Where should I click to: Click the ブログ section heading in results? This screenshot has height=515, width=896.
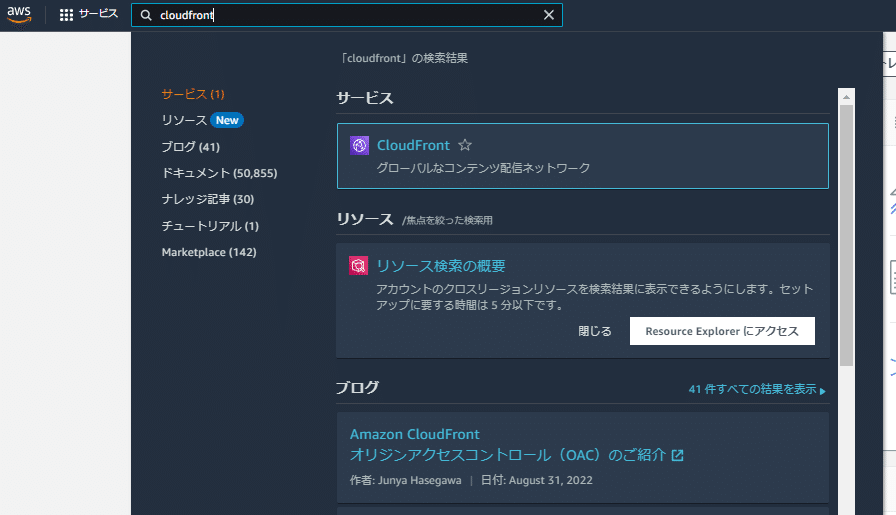pos(357,388)
